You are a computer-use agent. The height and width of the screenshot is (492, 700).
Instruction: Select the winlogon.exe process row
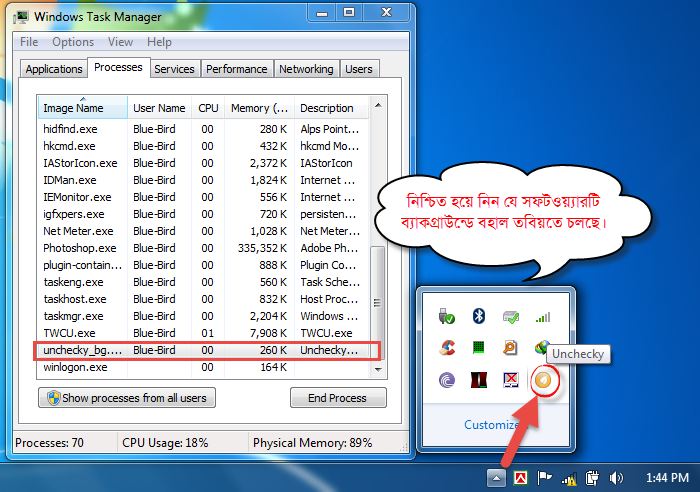(x=204, y=367)
